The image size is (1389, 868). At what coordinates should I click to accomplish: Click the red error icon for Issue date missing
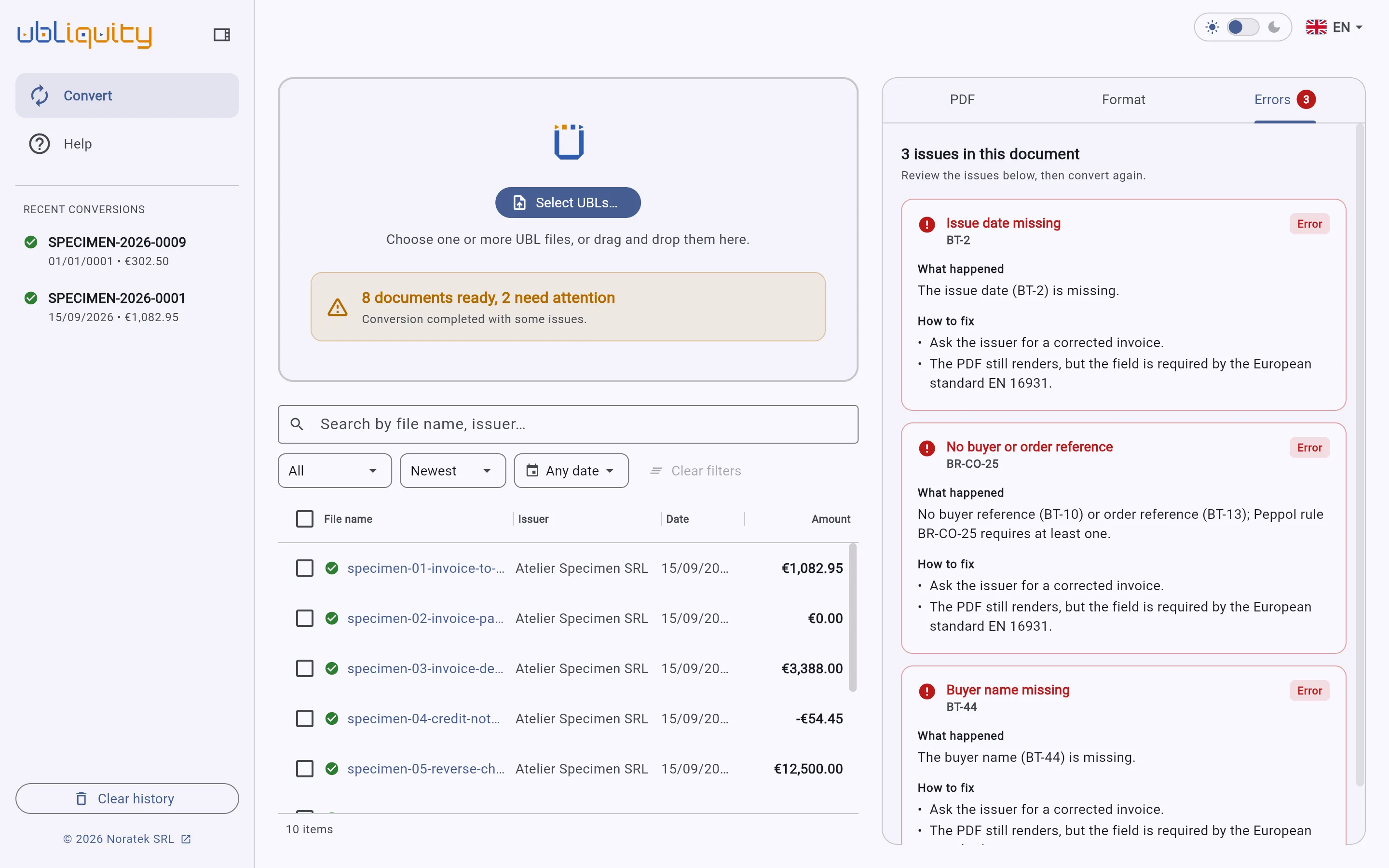point(926,224)
